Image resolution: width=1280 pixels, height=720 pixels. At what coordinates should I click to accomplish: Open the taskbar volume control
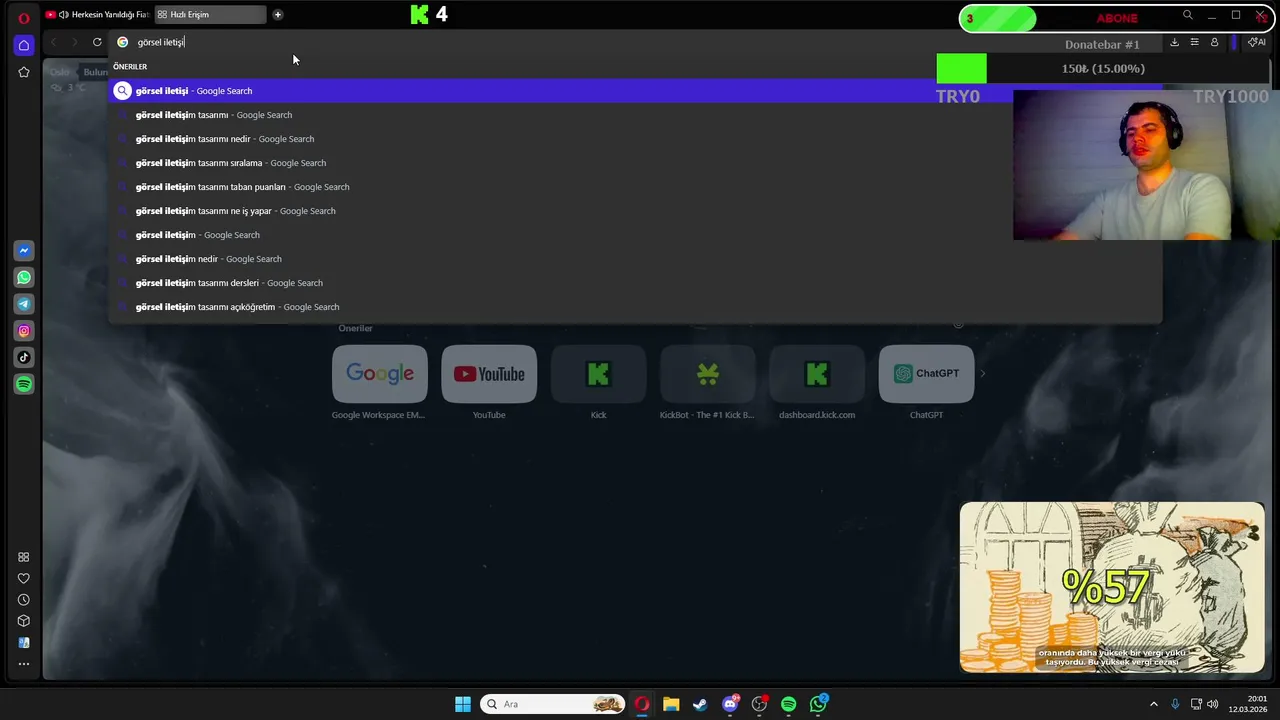pyautogui.click(x=1213, y=704)
